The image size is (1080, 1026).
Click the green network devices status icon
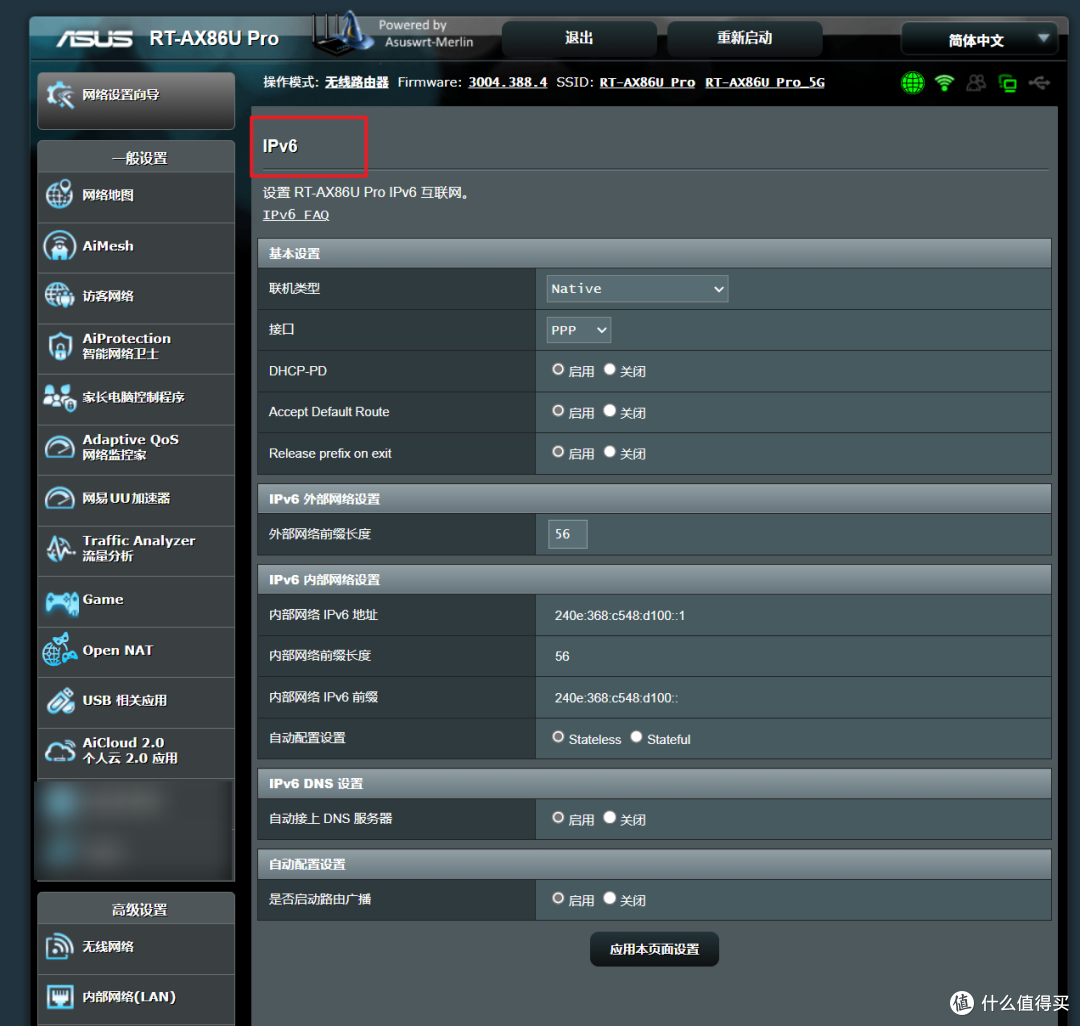click(1008, 84)
